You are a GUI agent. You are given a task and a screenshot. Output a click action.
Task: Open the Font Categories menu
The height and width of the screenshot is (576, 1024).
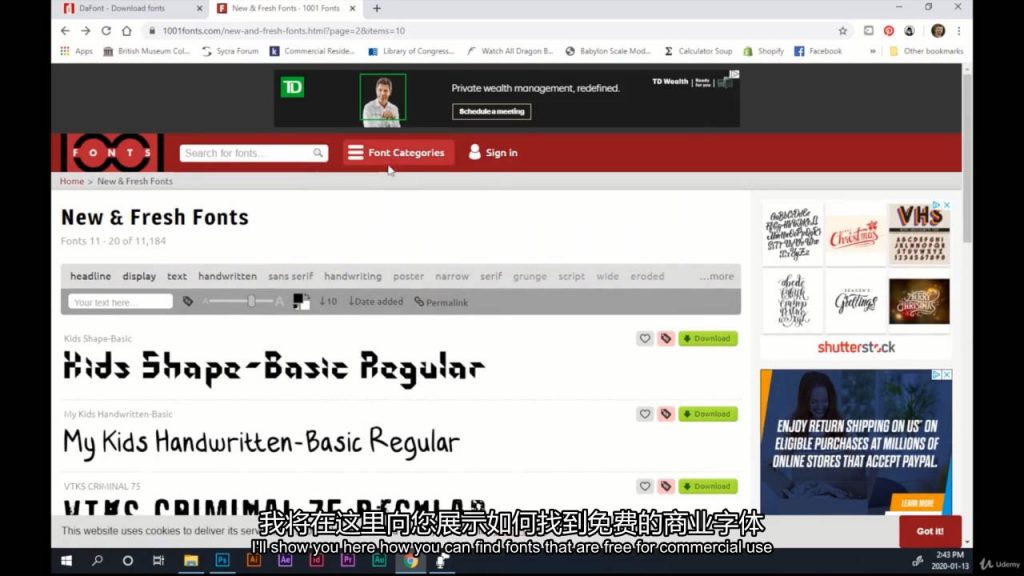pyautogui.click(x=397, y=153)
